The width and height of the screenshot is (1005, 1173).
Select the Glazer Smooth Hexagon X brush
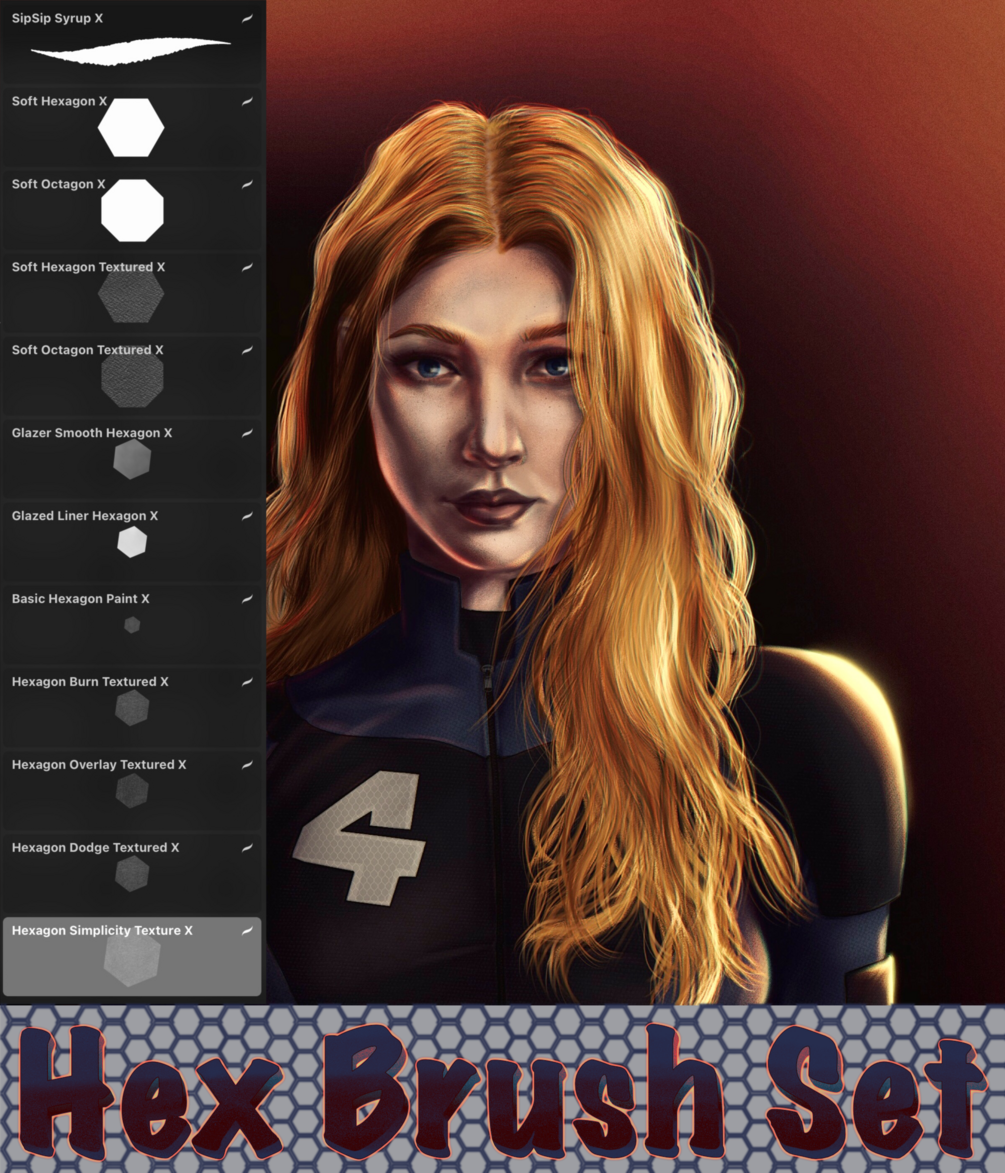(x=132, y=459)
